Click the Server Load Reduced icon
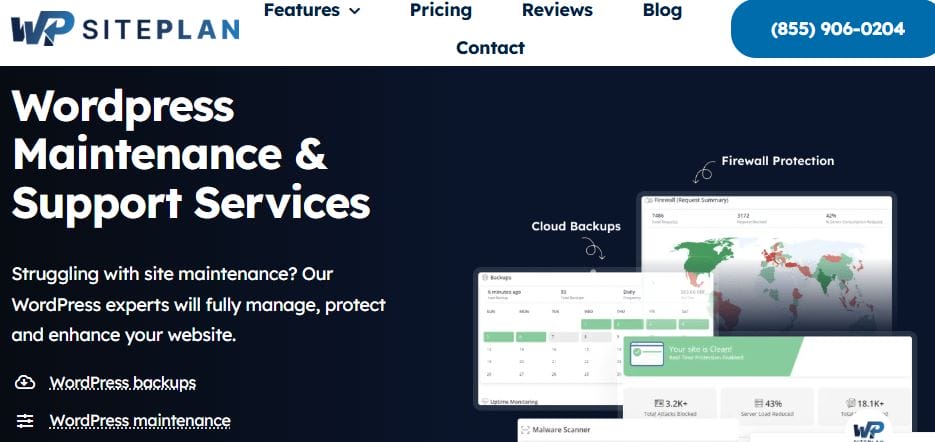Viewport: 935px width, 442px height. pos(756,403)
